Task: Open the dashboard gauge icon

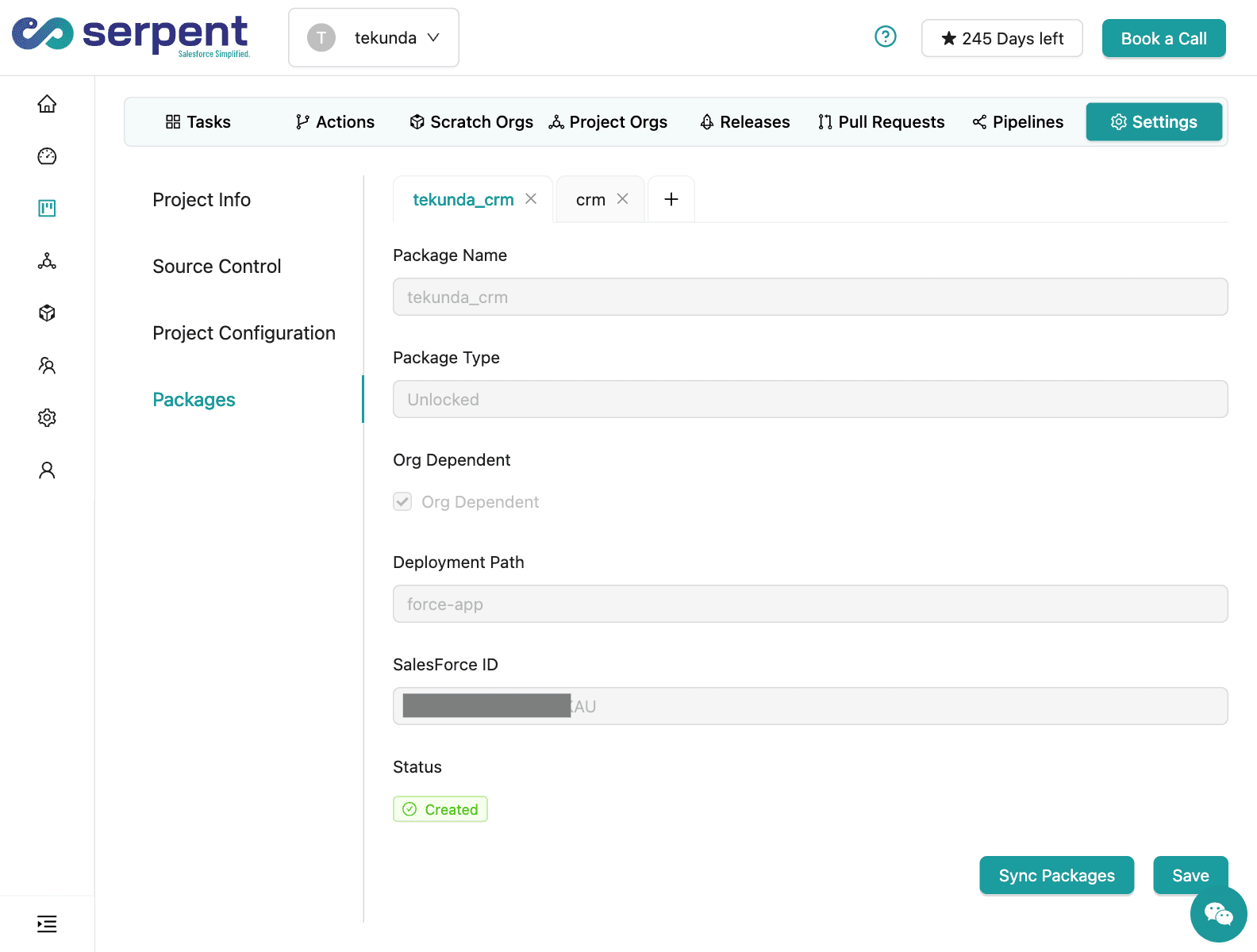Action: point(47,156)
